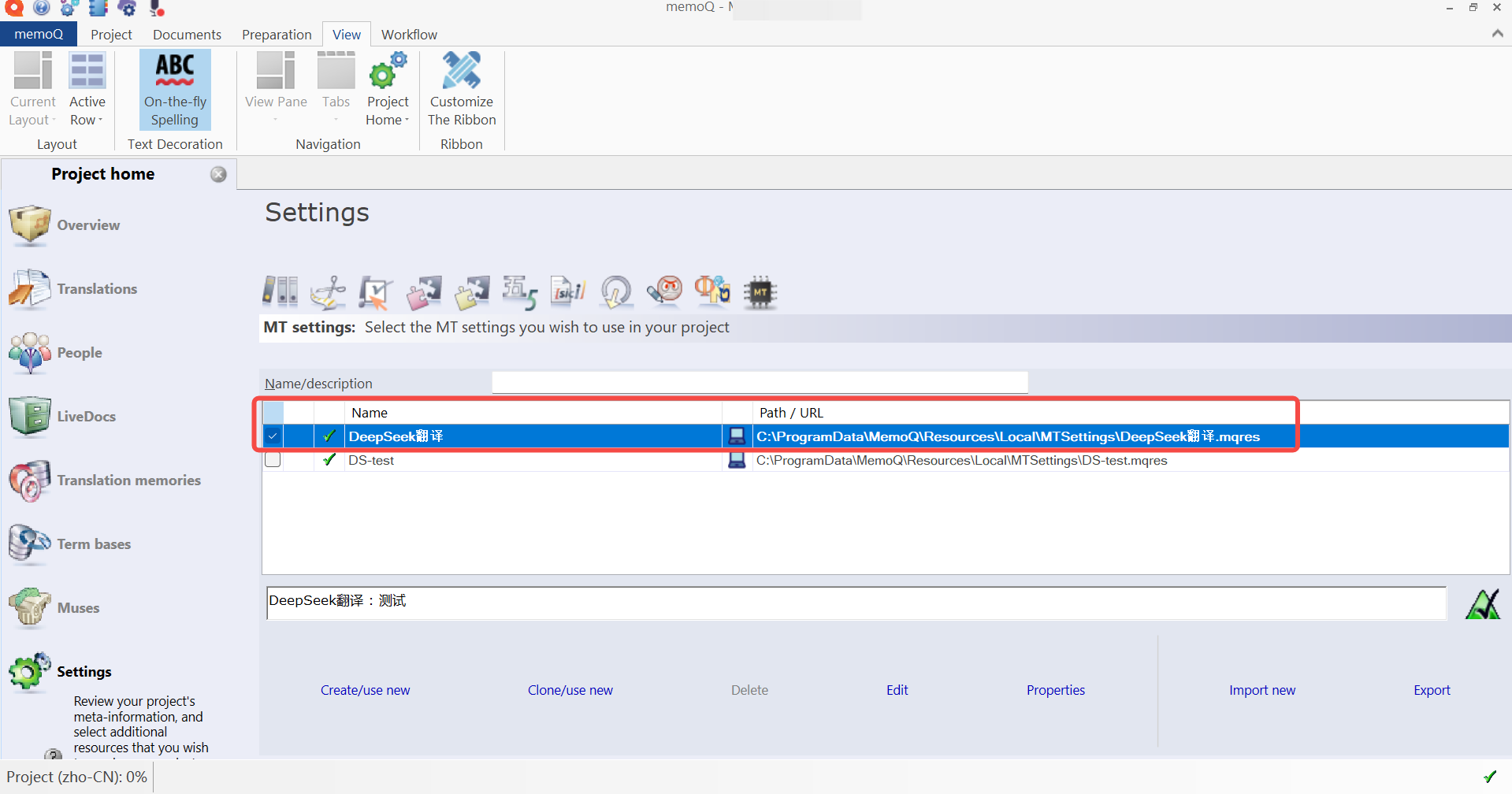Select the Auto-translation rules icon with number 5
This screenshot has width=1512, height=794.
point(520,291)
